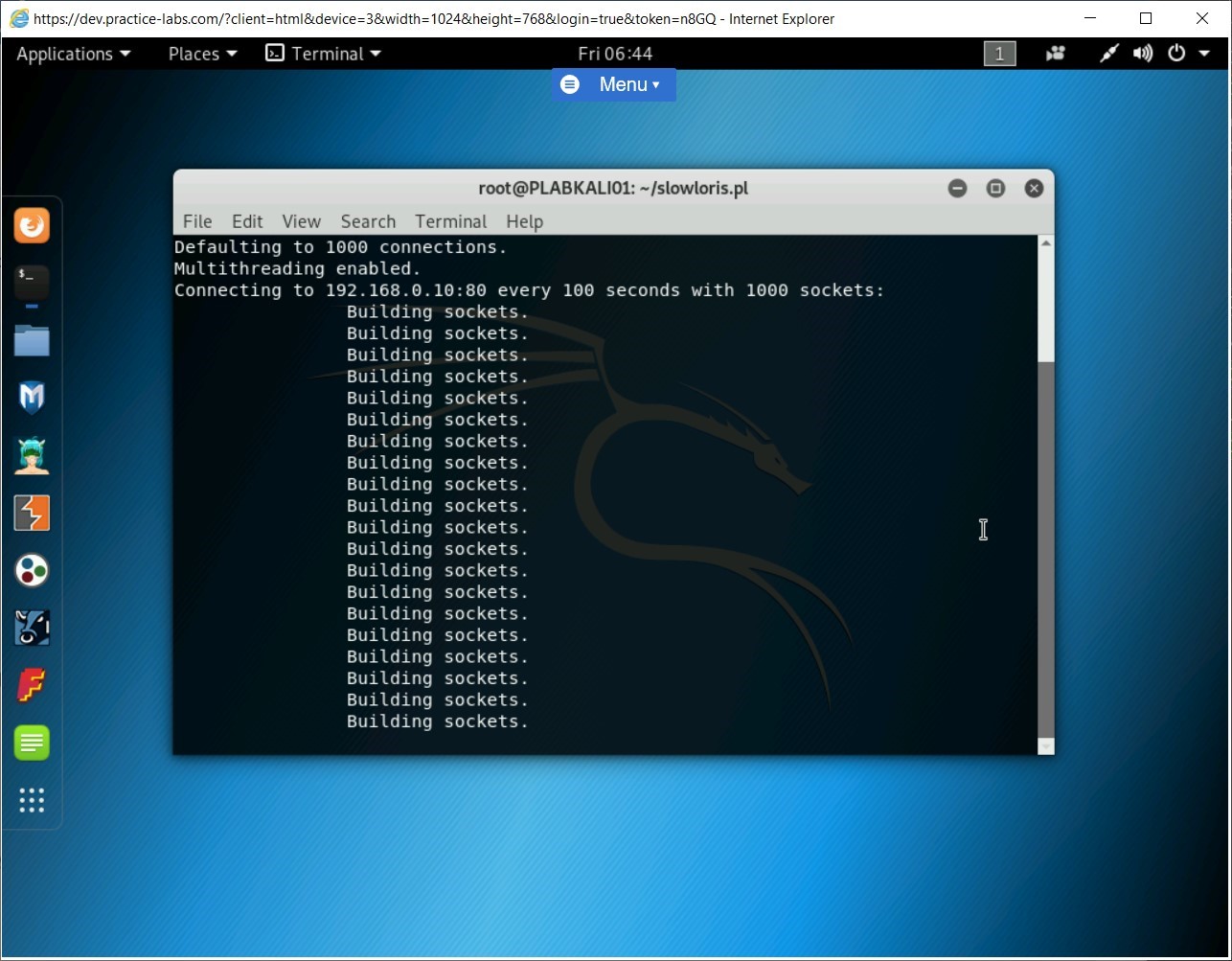
Task: Open the green text editor dock icon
Action: (32, 743)
